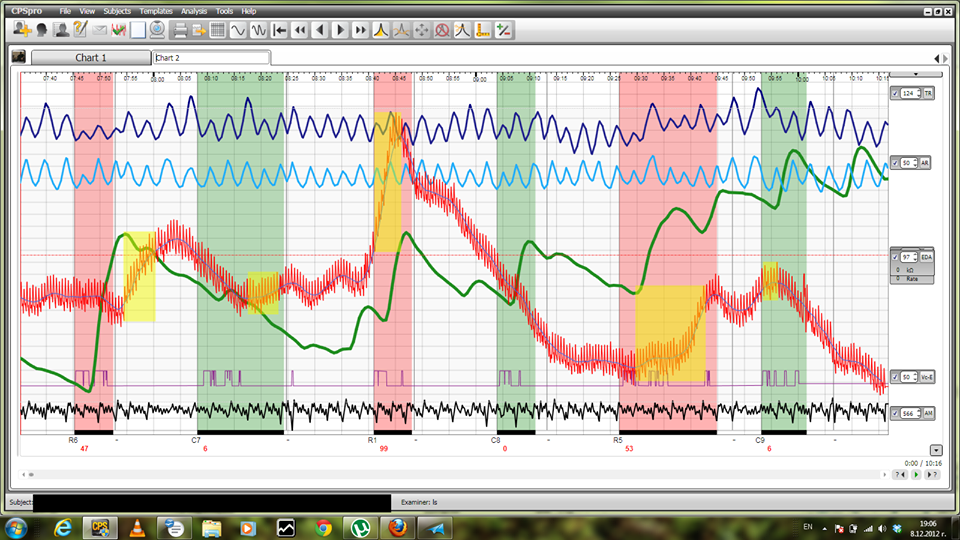The image size is (960, 540).
Task: Click the horizontal chart scrollbar
Action: coord(450,474)
